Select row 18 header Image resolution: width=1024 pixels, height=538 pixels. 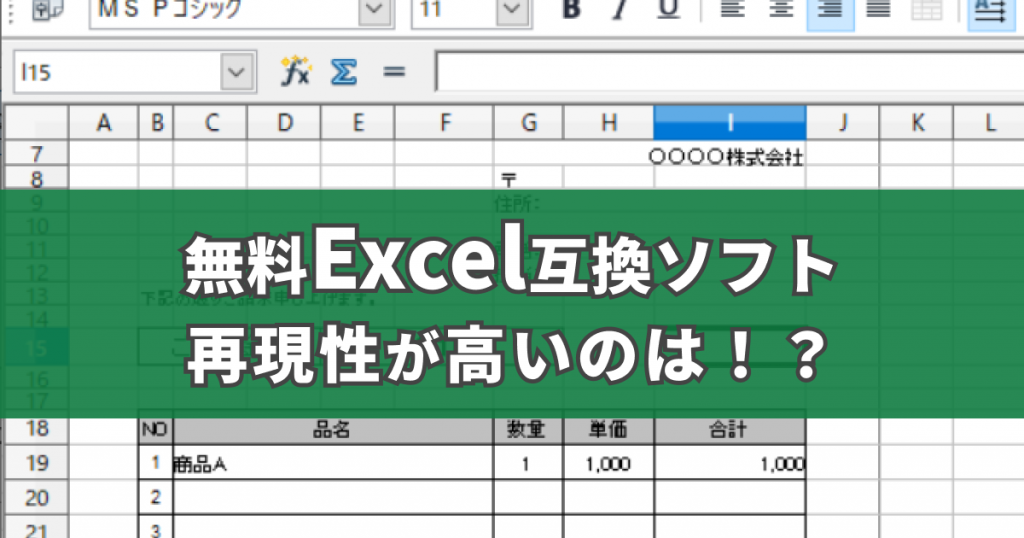[37, 430]
